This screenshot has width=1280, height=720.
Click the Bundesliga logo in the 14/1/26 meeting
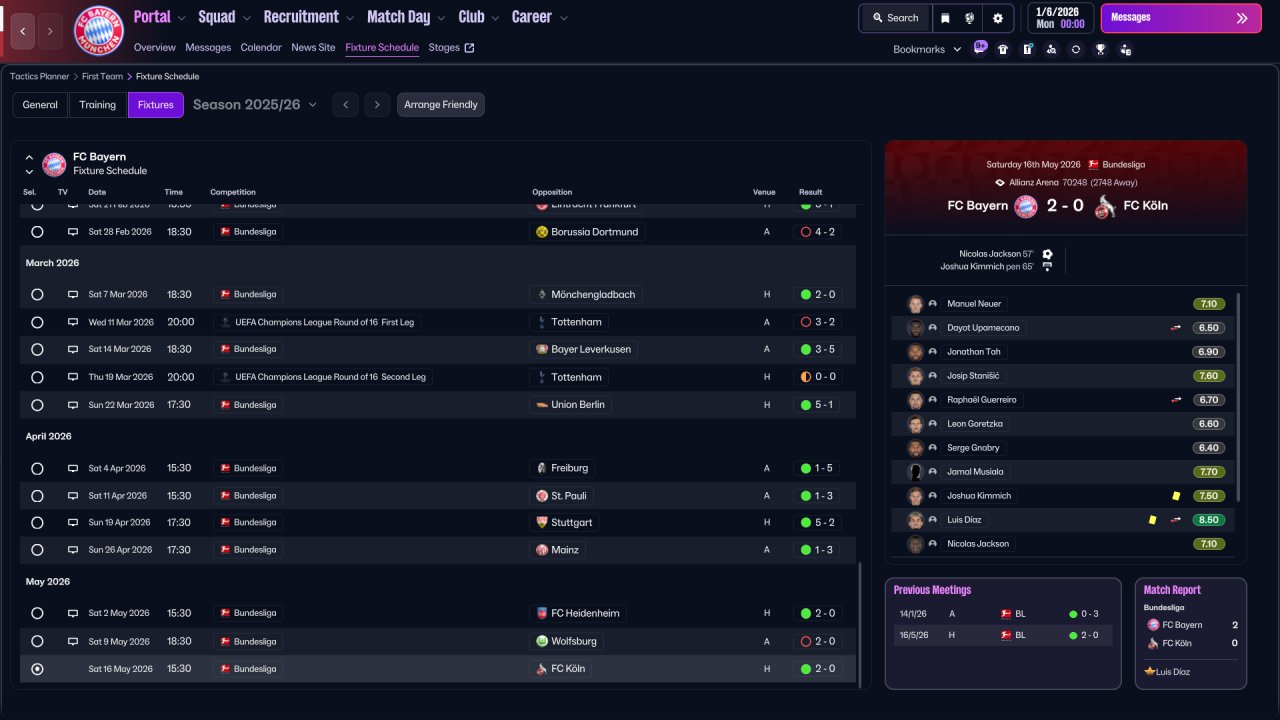pyautogui.click(x=1006, y=614)
